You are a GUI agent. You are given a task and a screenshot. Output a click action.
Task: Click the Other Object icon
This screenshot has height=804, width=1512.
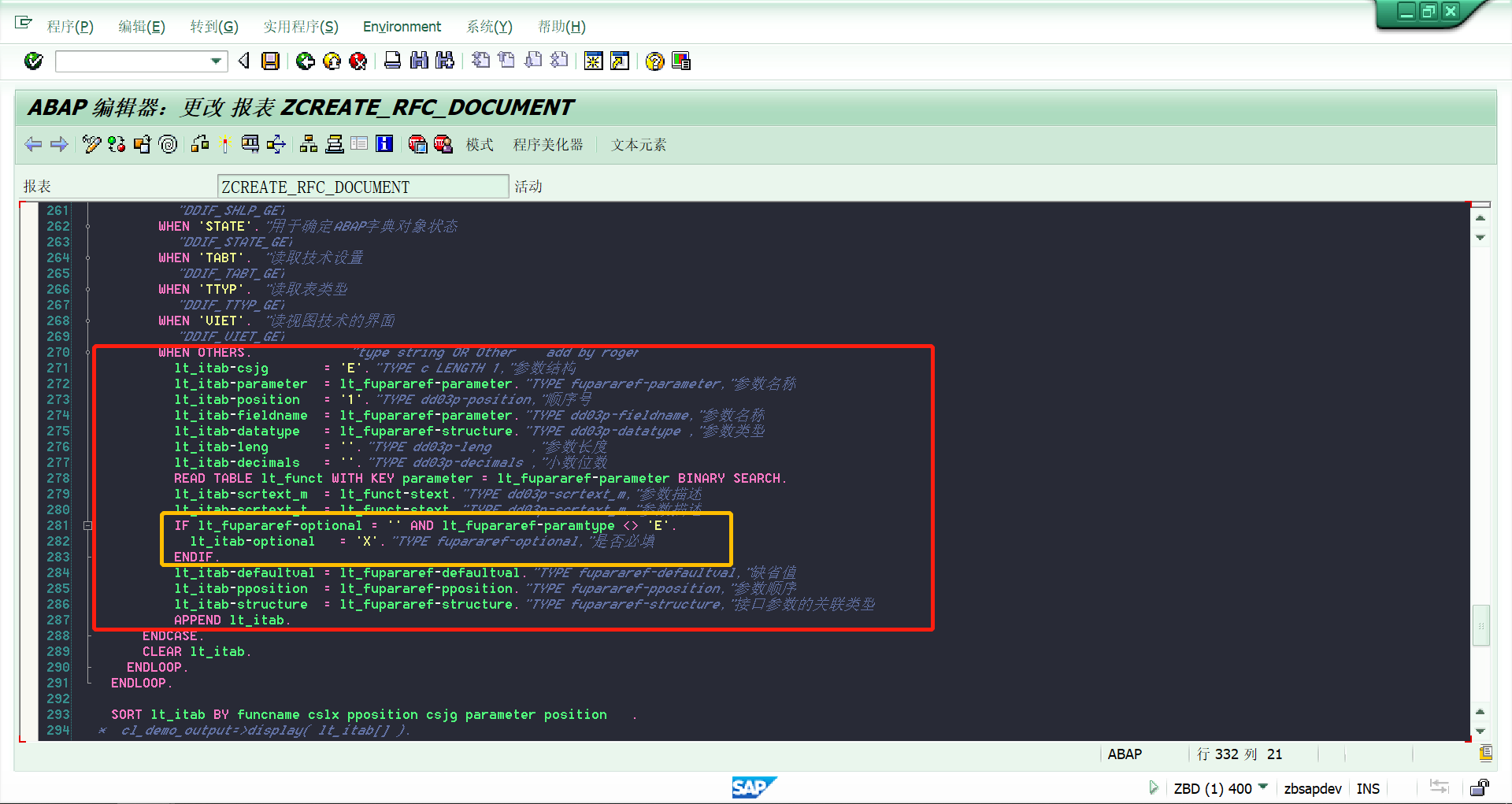[143, 144]
